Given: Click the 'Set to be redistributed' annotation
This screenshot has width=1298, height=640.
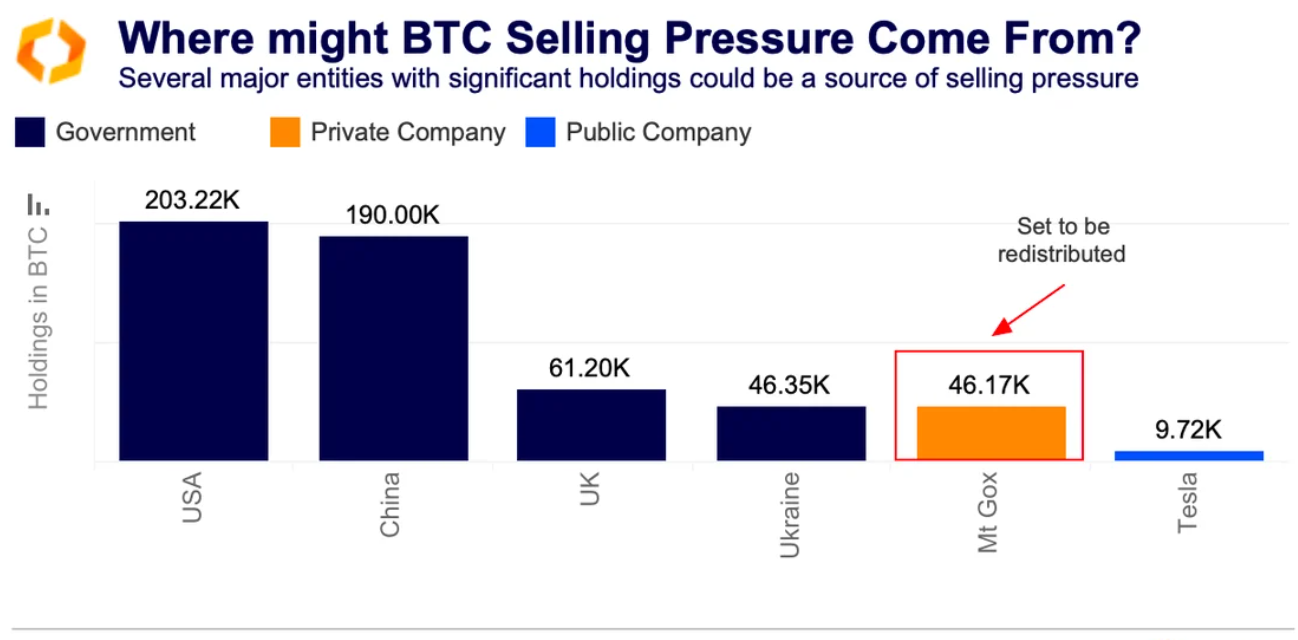Looking at the screenshot, I should coord(1062,240).
